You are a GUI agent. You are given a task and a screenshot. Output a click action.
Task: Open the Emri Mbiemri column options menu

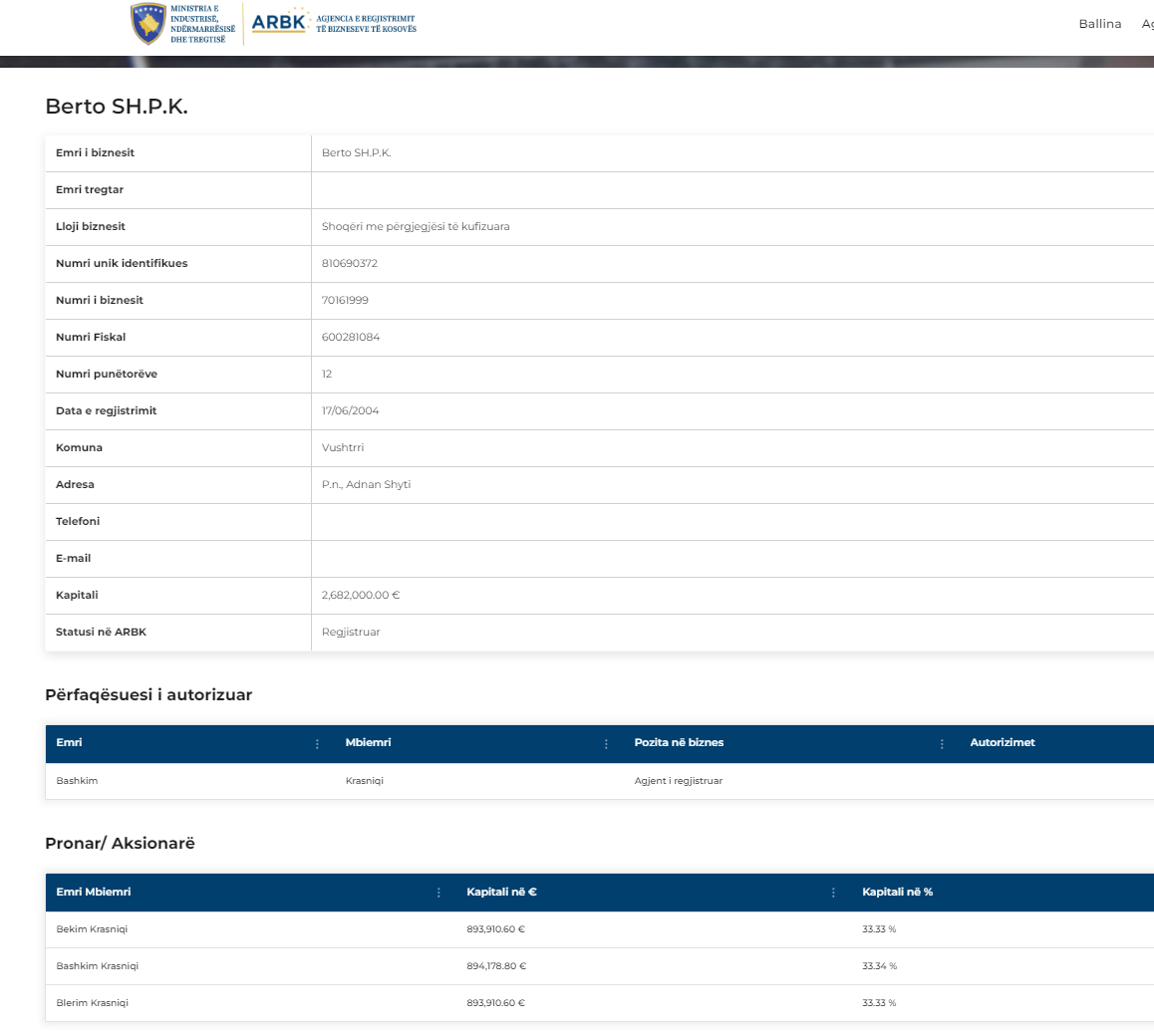click(438, 893)
